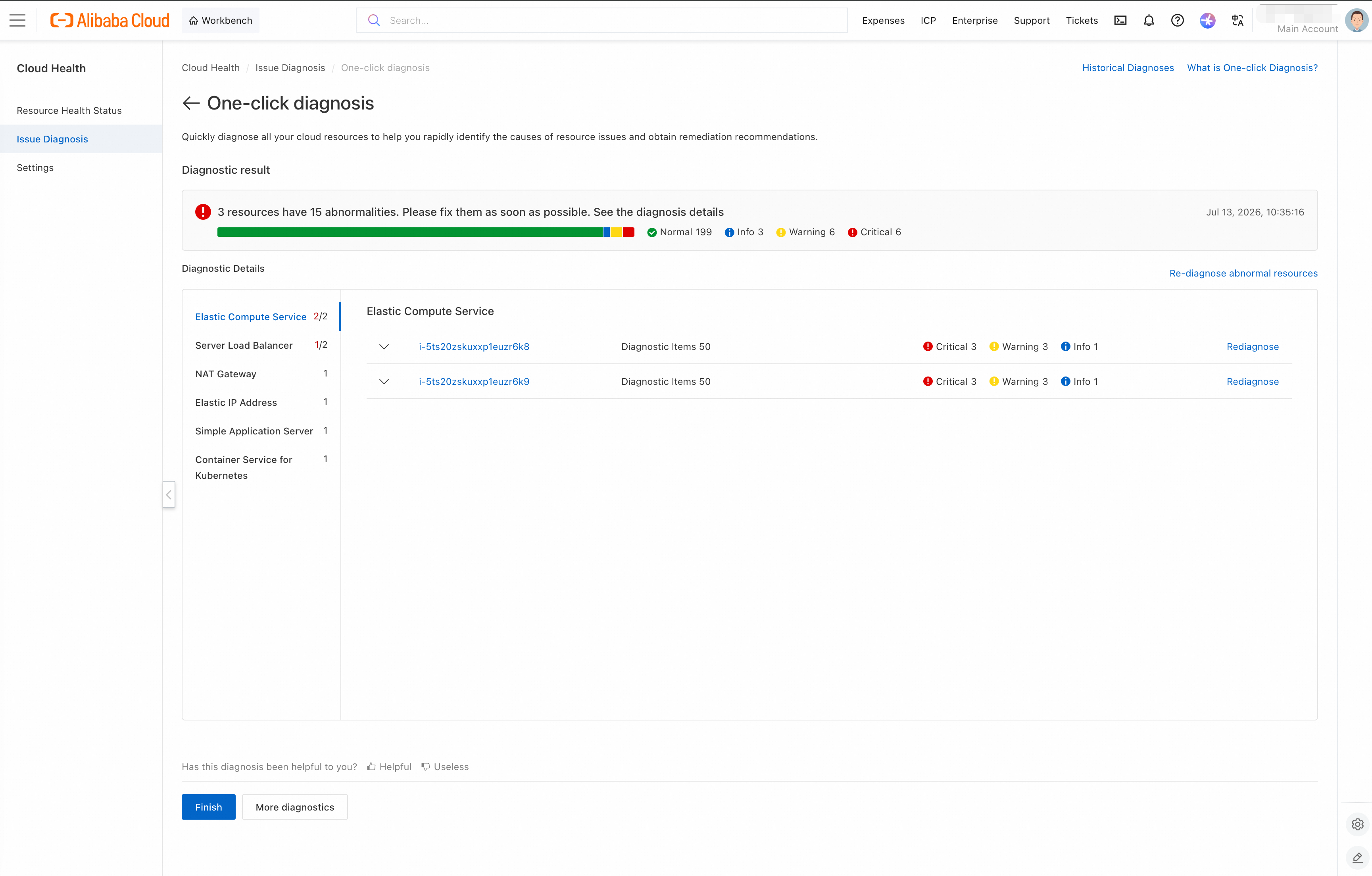Open instance link i-5ts20zskuxxp1euzr6k8
Image resolution: width=1372 pixels, height=876 pixels.
[474, 346]
